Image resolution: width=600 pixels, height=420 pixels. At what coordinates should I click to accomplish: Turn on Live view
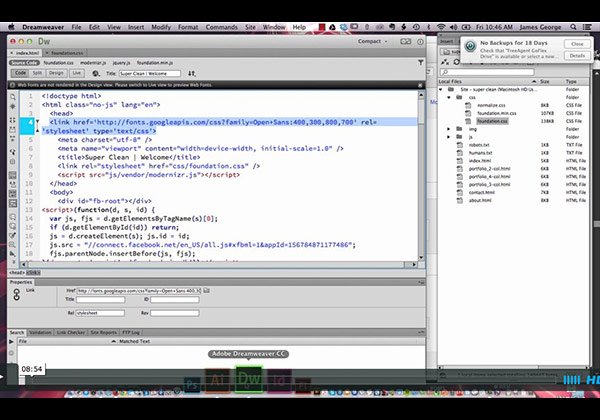[77, 73]
